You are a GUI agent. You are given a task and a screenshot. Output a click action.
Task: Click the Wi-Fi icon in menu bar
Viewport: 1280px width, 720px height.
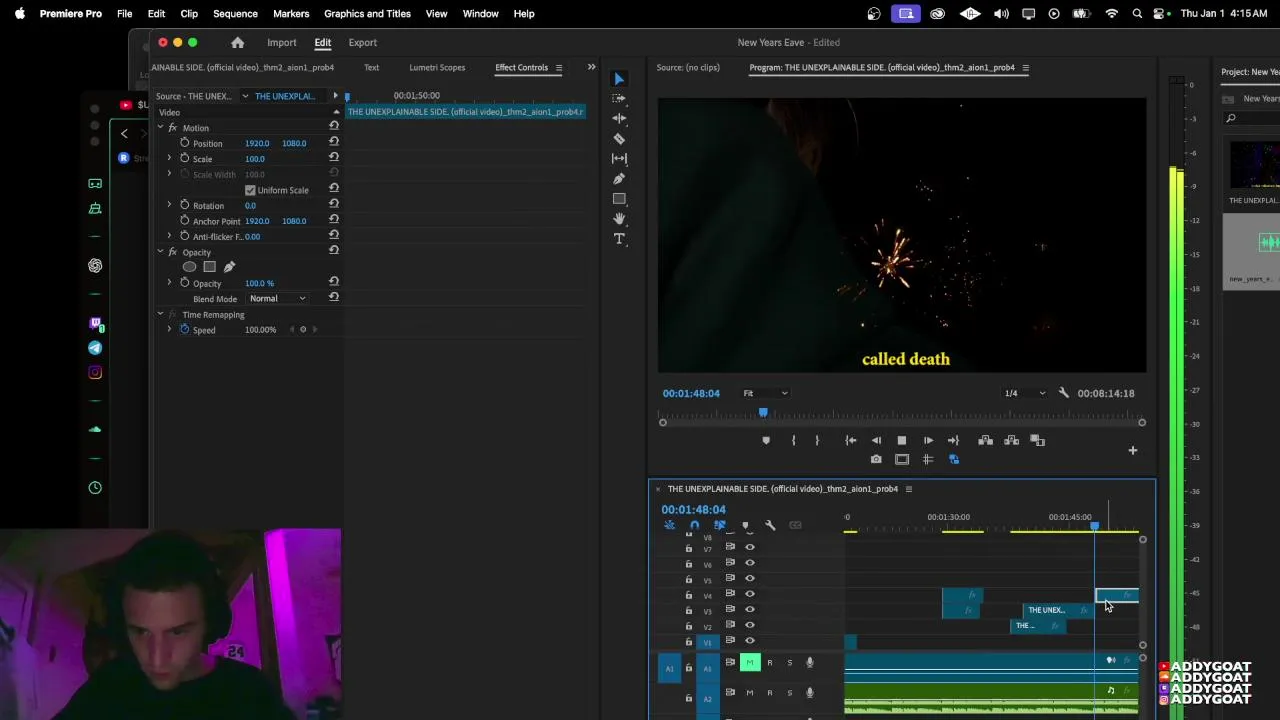click(1111, 14)
